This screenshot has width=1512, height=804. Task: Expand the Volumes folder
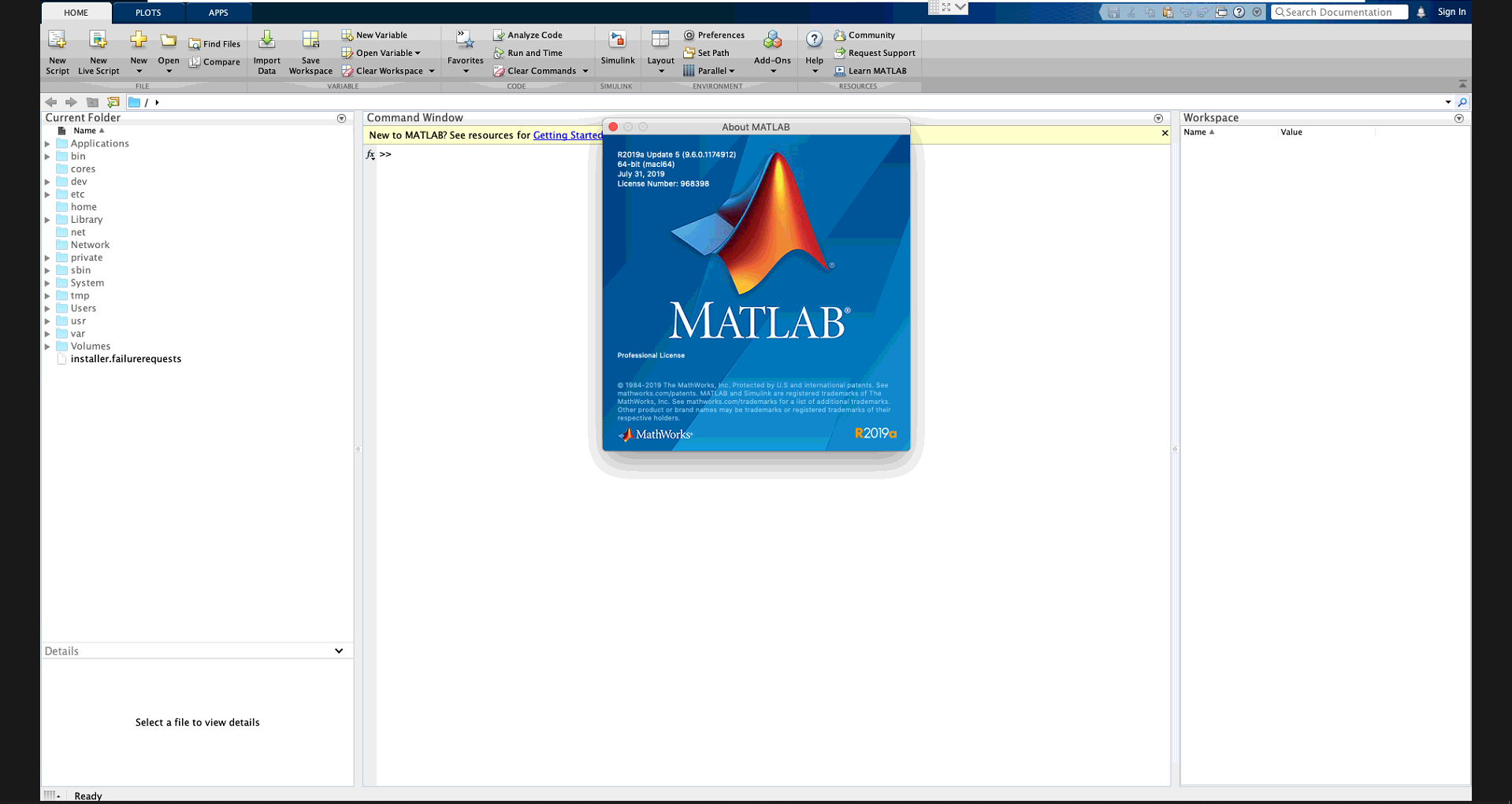point(47,346)
